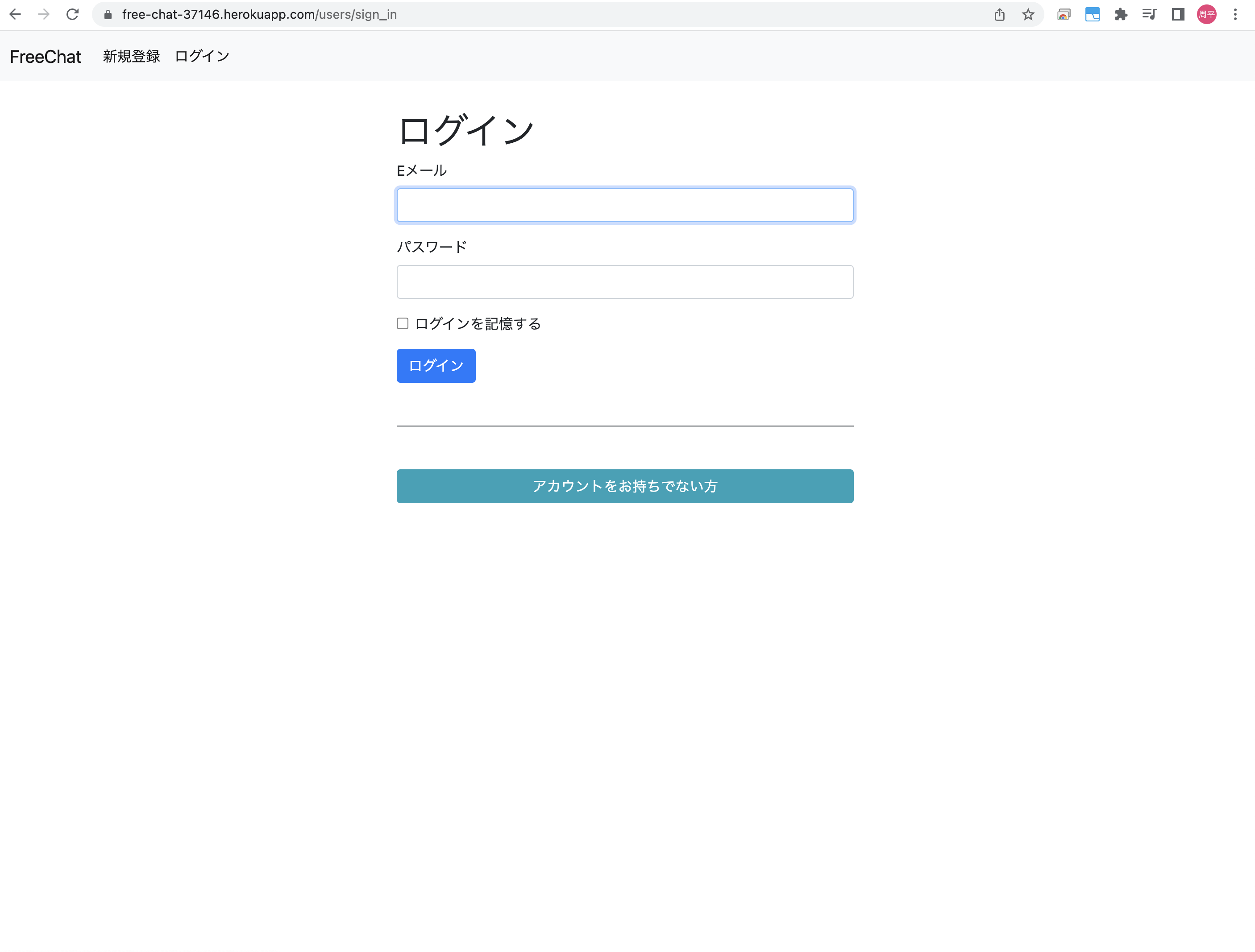Screen dimensions: 1255x952
Task: Go back to the previous page
Action: 15,14
